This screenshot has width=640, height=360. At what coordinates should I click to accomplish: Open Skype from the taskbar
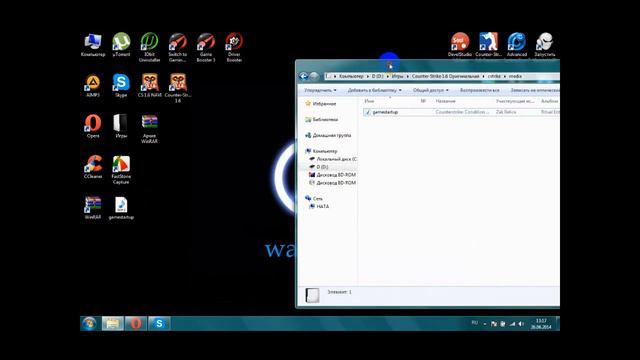coord(159,324)
